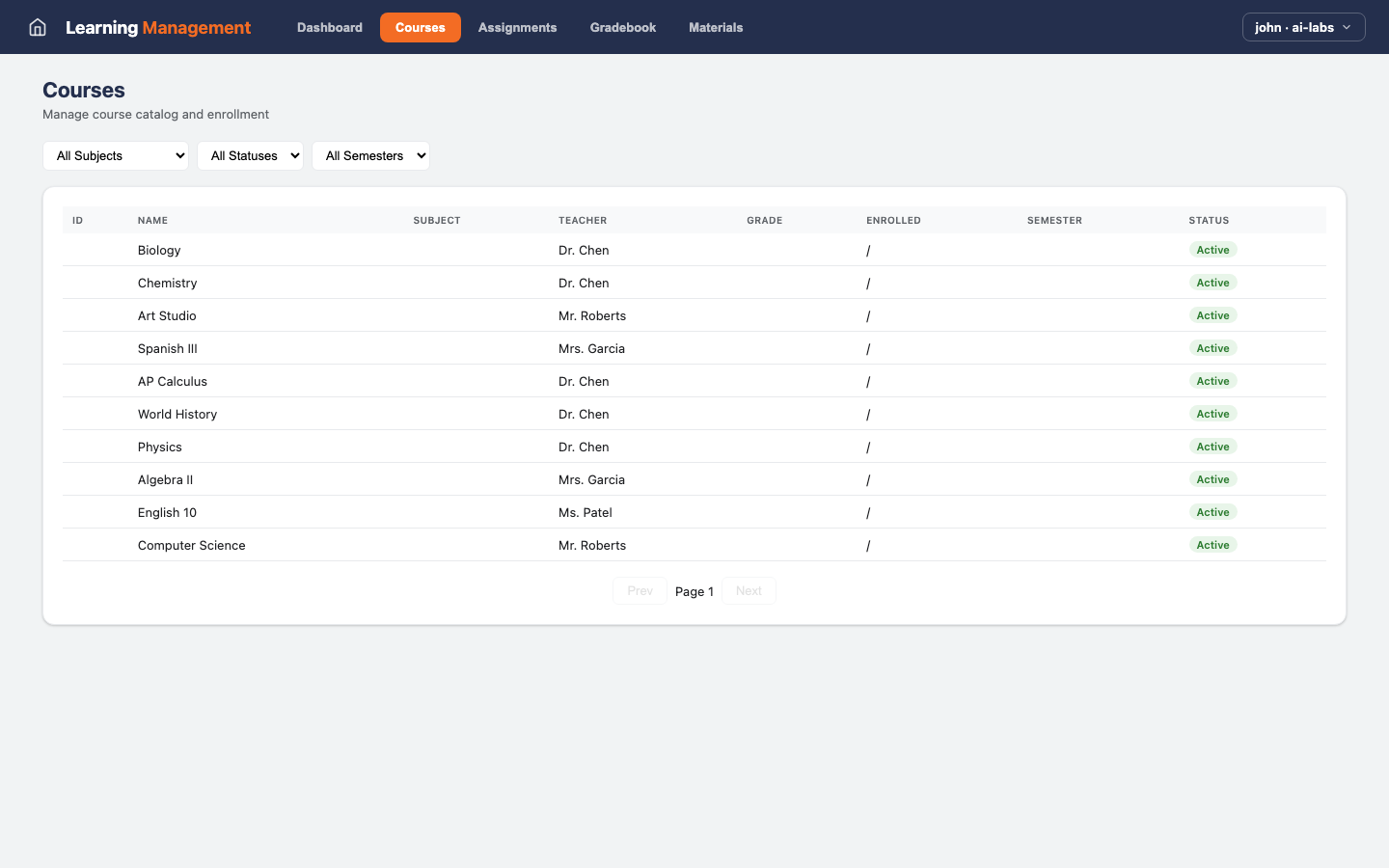The width and height of the screenshot is (1389, 868).
Task: Open the Assignments section
Action: (517, 27)
